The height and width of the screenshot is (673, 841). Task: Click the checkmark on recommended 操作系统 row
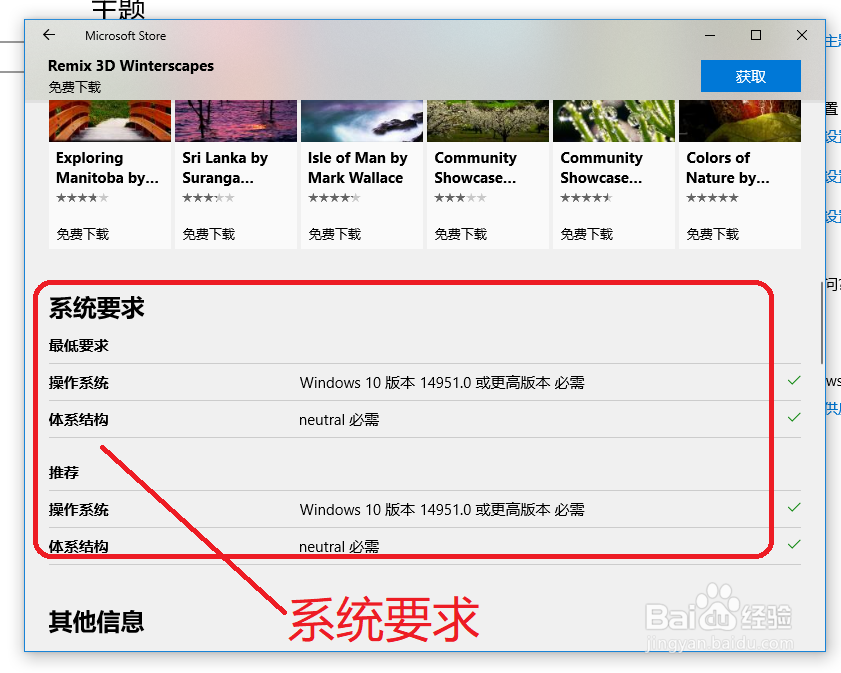pyautogui.click(x=794, y=507)
